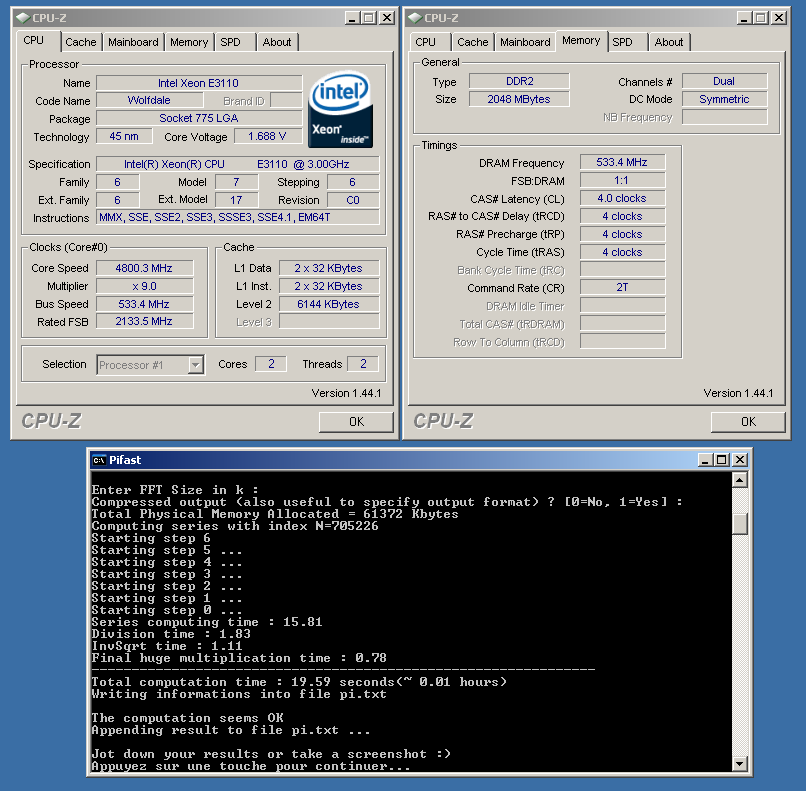Click the Instructions field 'MMX, SSE, SSE2...'
The width and height of the screenshot is (806, 791).
[x=237, y=217]
